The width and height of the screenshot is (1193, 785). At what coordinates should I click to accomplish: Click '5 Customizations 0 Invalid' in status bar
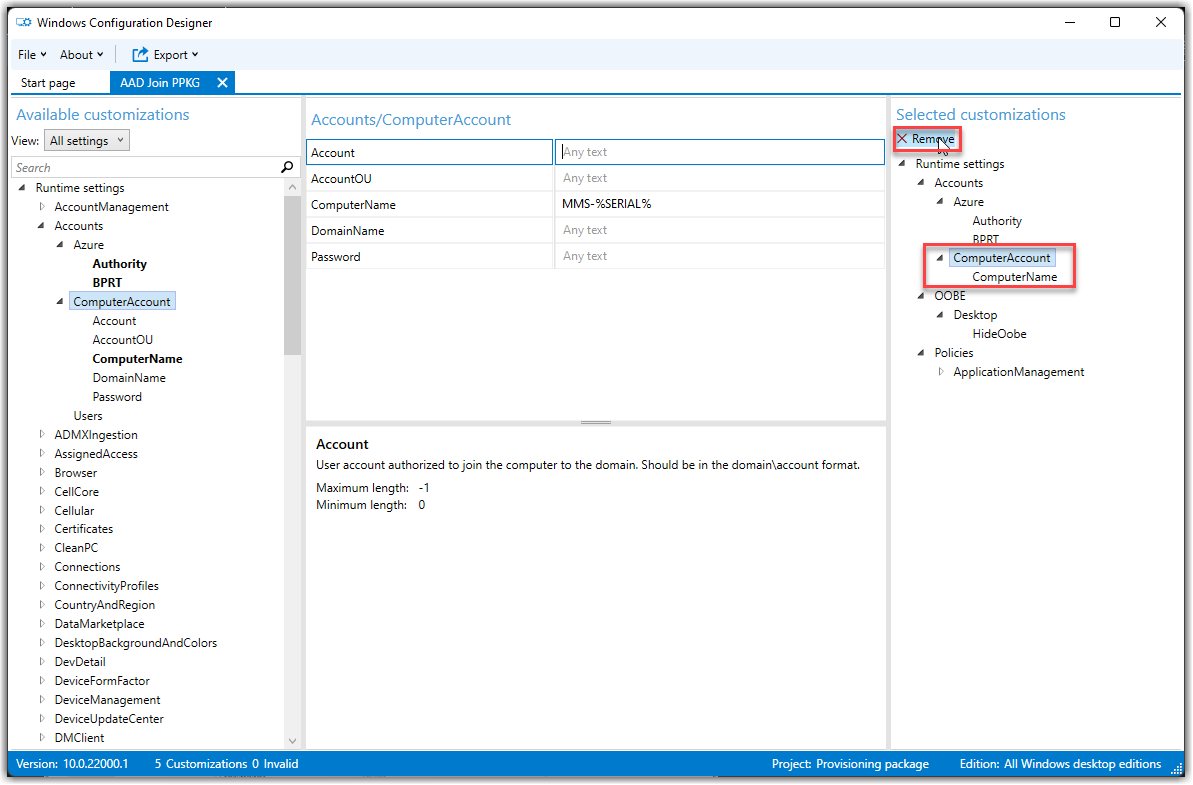[x=226, y=764]
